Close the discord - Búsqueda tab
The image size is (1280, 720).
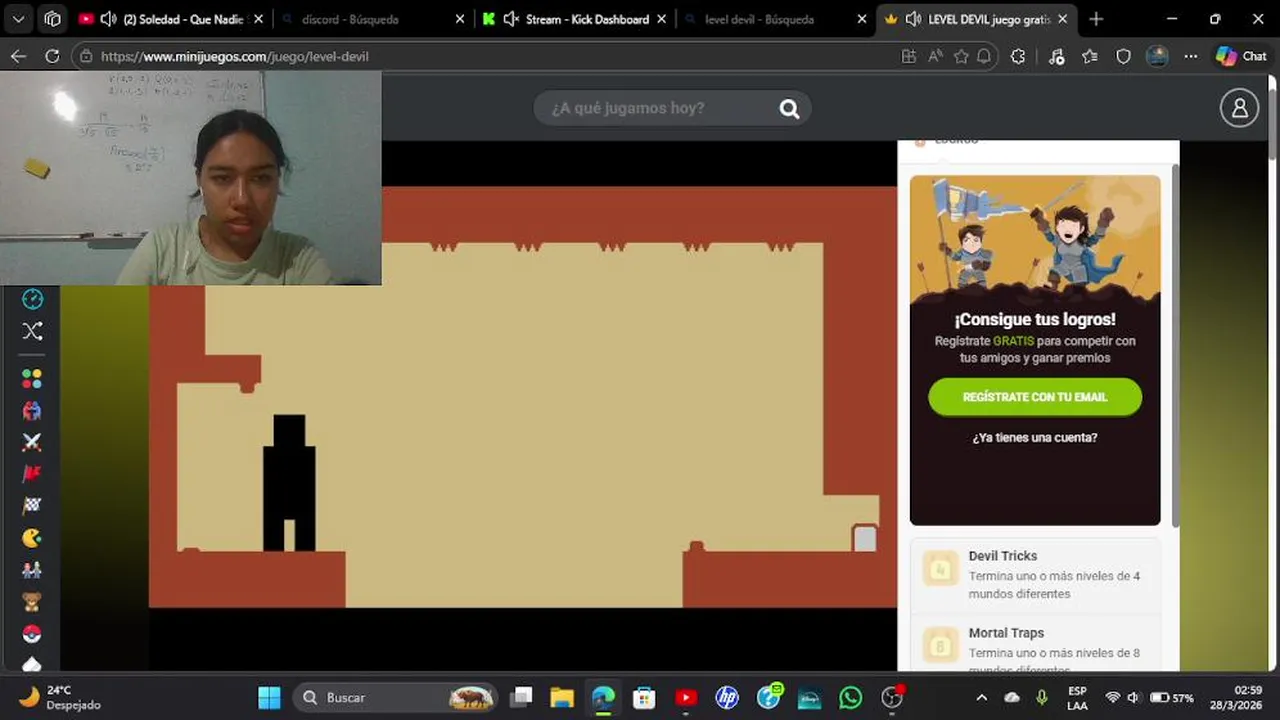click(x=460, y=19)
